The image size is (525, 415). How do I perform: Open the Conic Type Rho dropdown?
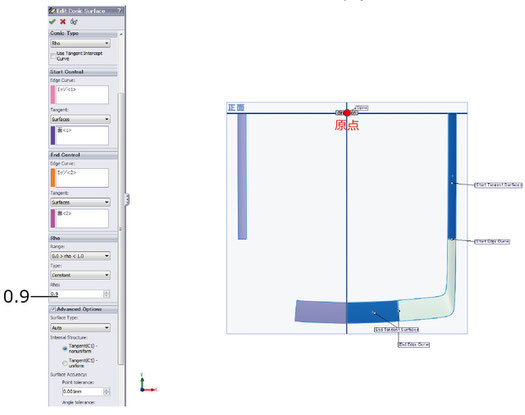(x=80, y=43)
